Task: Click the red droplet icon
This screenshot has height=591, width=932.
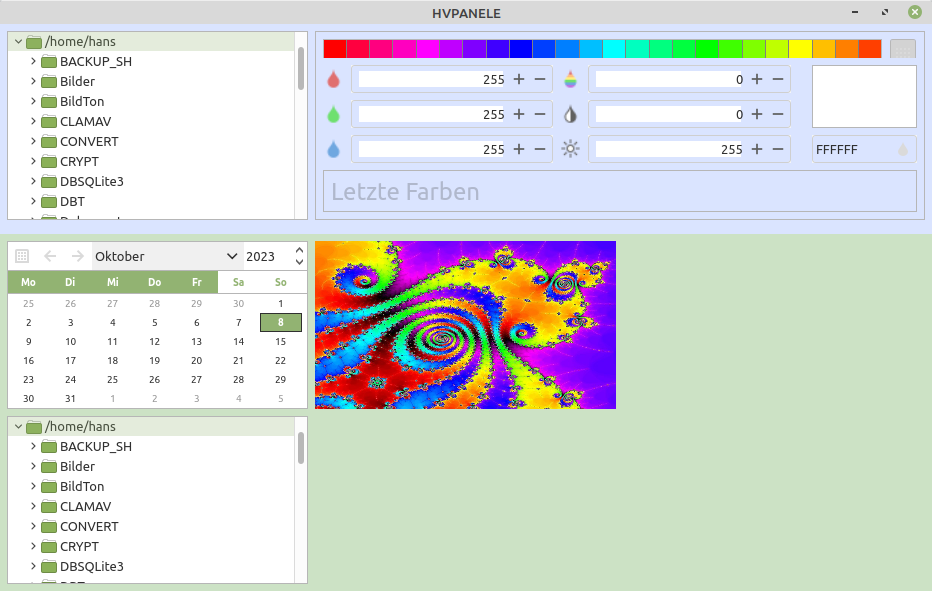Action: click(333, 80)
